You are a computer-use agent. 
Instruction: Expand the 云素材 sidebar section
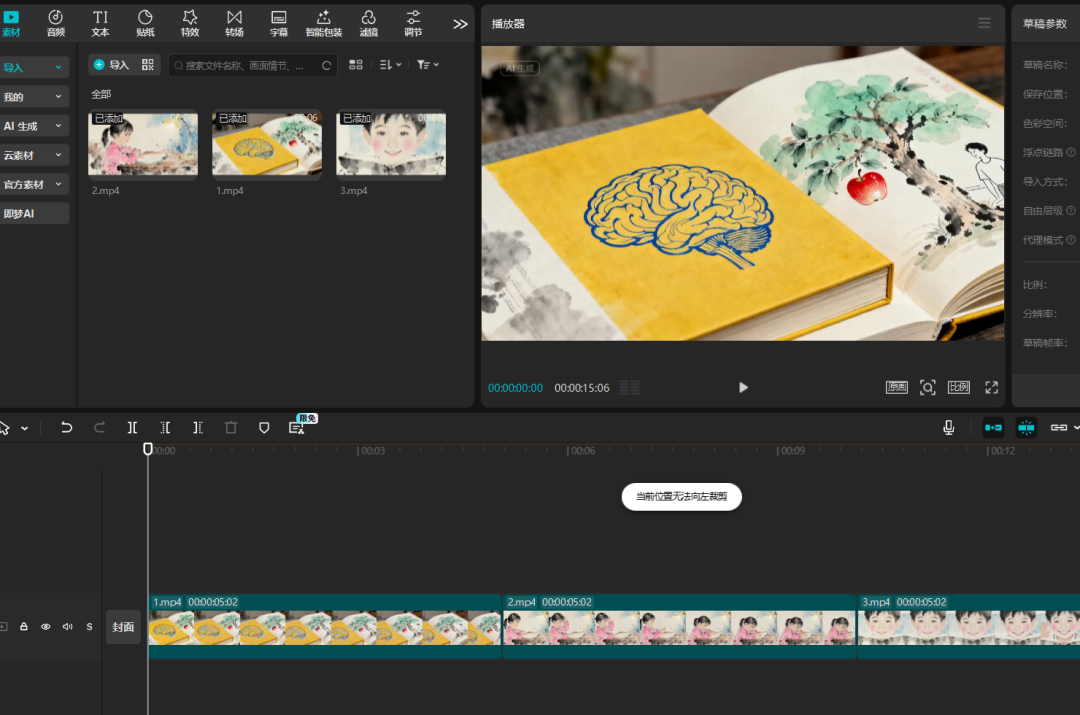tap(34, 155)
